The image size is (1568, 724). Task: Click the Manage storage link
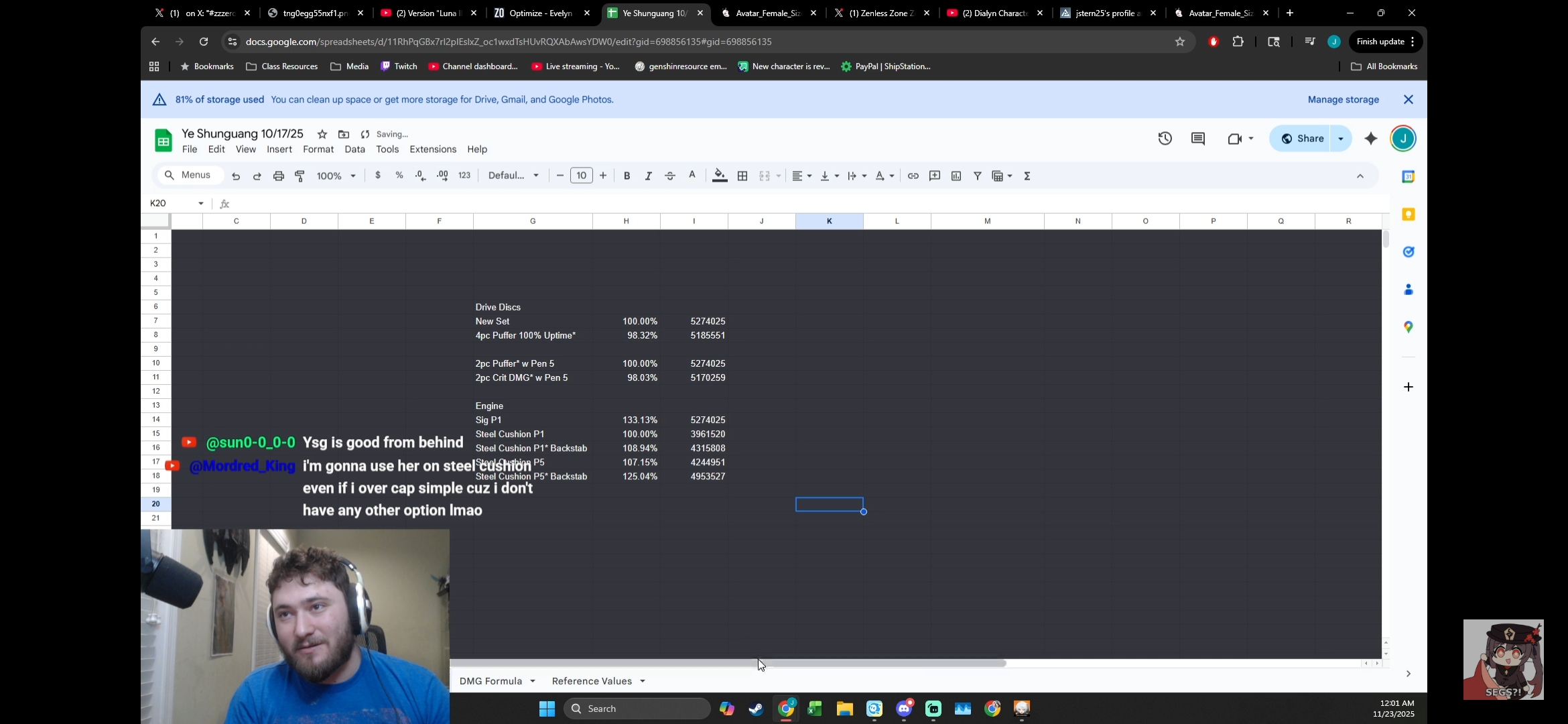point(1343,99)
